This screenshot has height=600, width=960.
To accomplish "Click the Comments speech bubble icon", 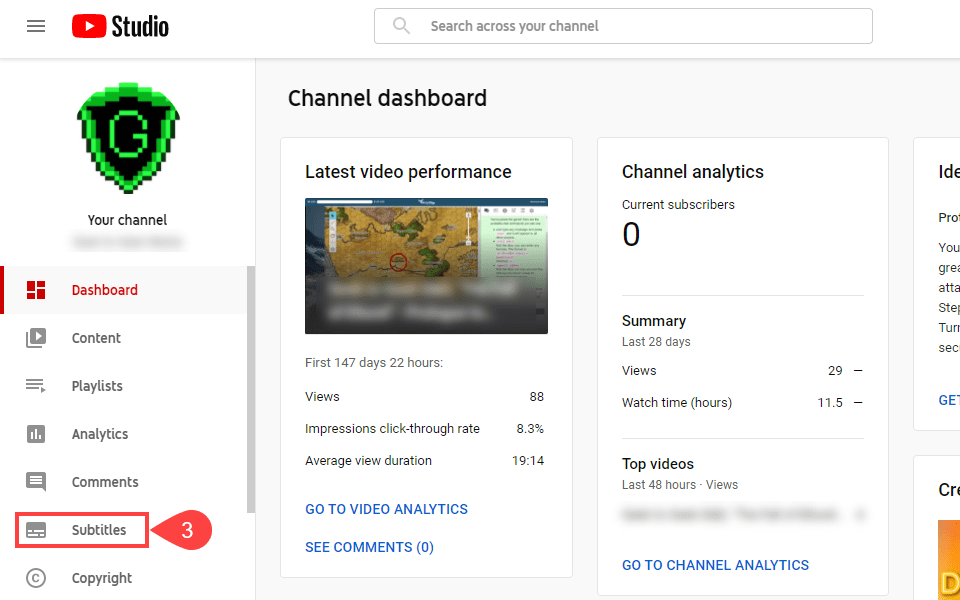I will 36,482.
